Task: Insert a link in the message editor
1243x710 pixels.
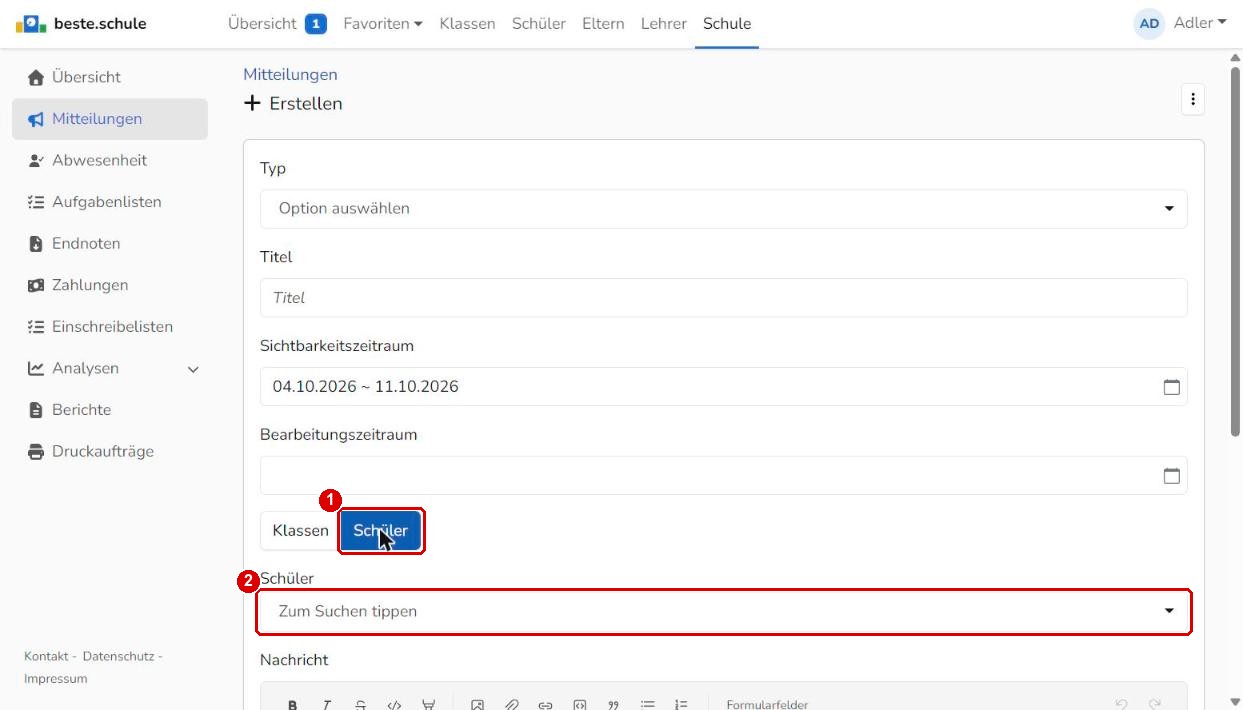Action: [x=545, y=705]
